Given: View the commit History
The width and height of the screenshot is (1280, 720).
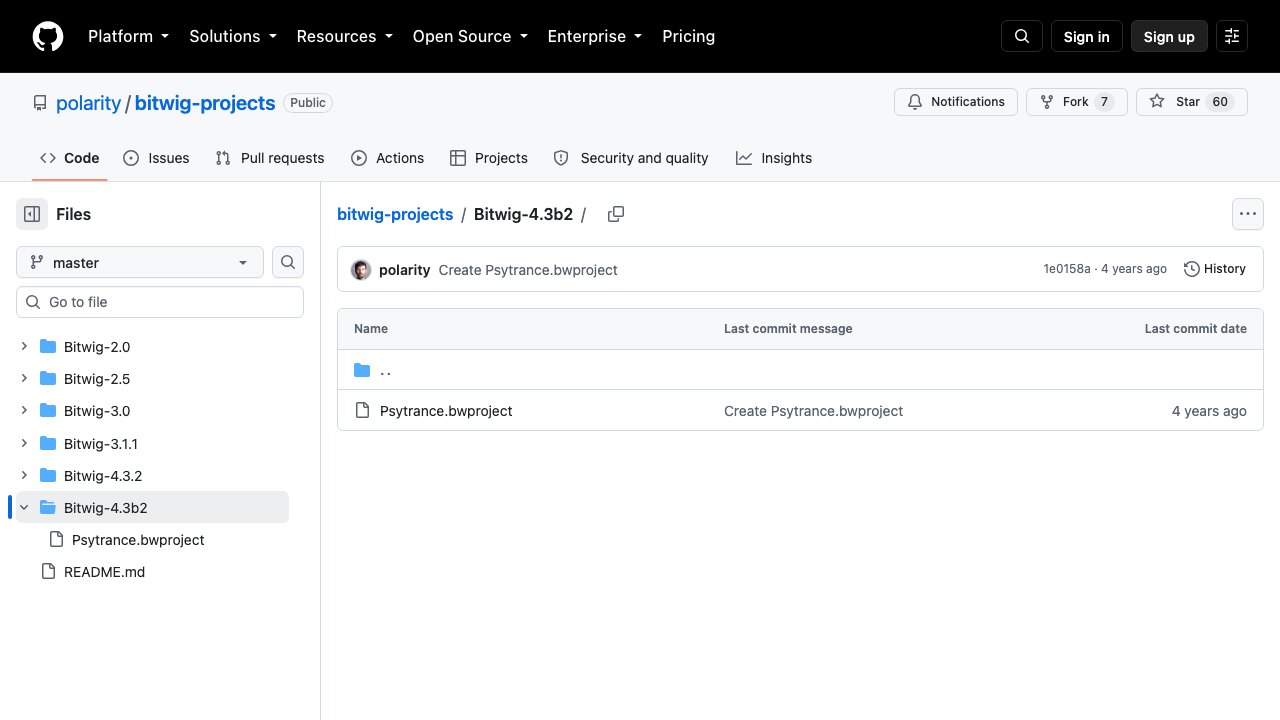Looking at the screenshot, I should 1215,269.
